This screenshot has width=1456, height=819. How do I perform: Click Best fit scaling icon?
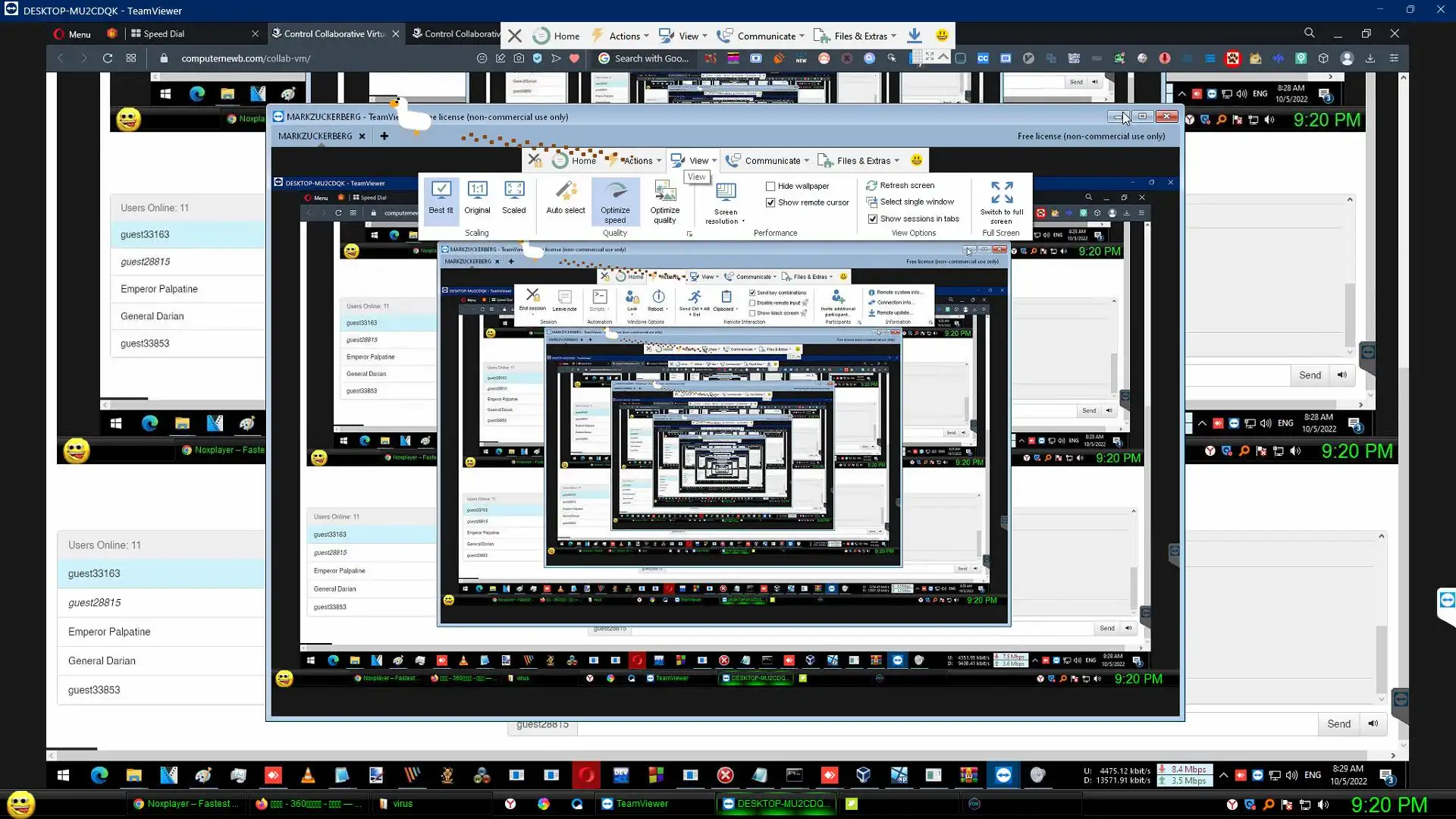[x=441, y=190]
